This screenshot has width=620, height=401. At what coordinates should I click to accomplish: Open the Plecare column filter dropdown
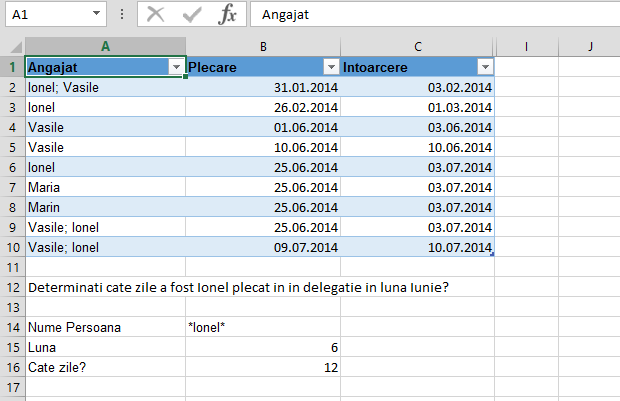click(331, 67)
